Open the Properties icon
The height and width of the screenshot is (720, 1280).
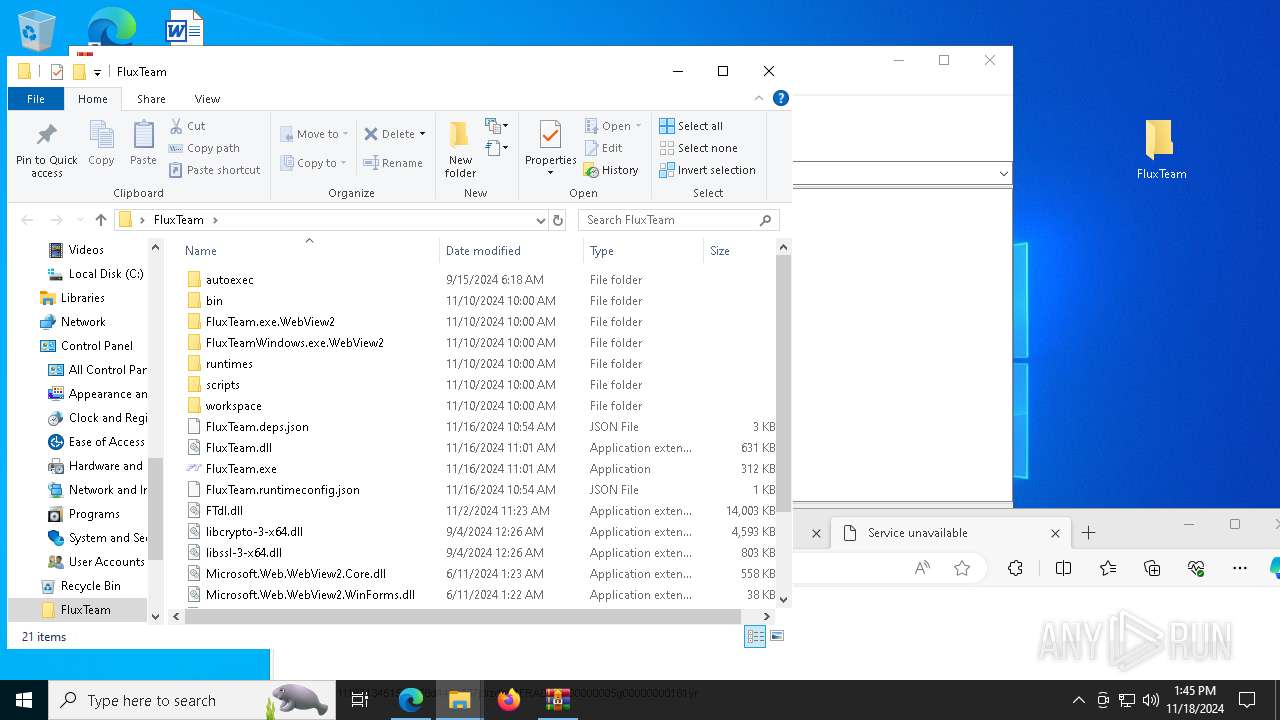click(x=551, y=148)
